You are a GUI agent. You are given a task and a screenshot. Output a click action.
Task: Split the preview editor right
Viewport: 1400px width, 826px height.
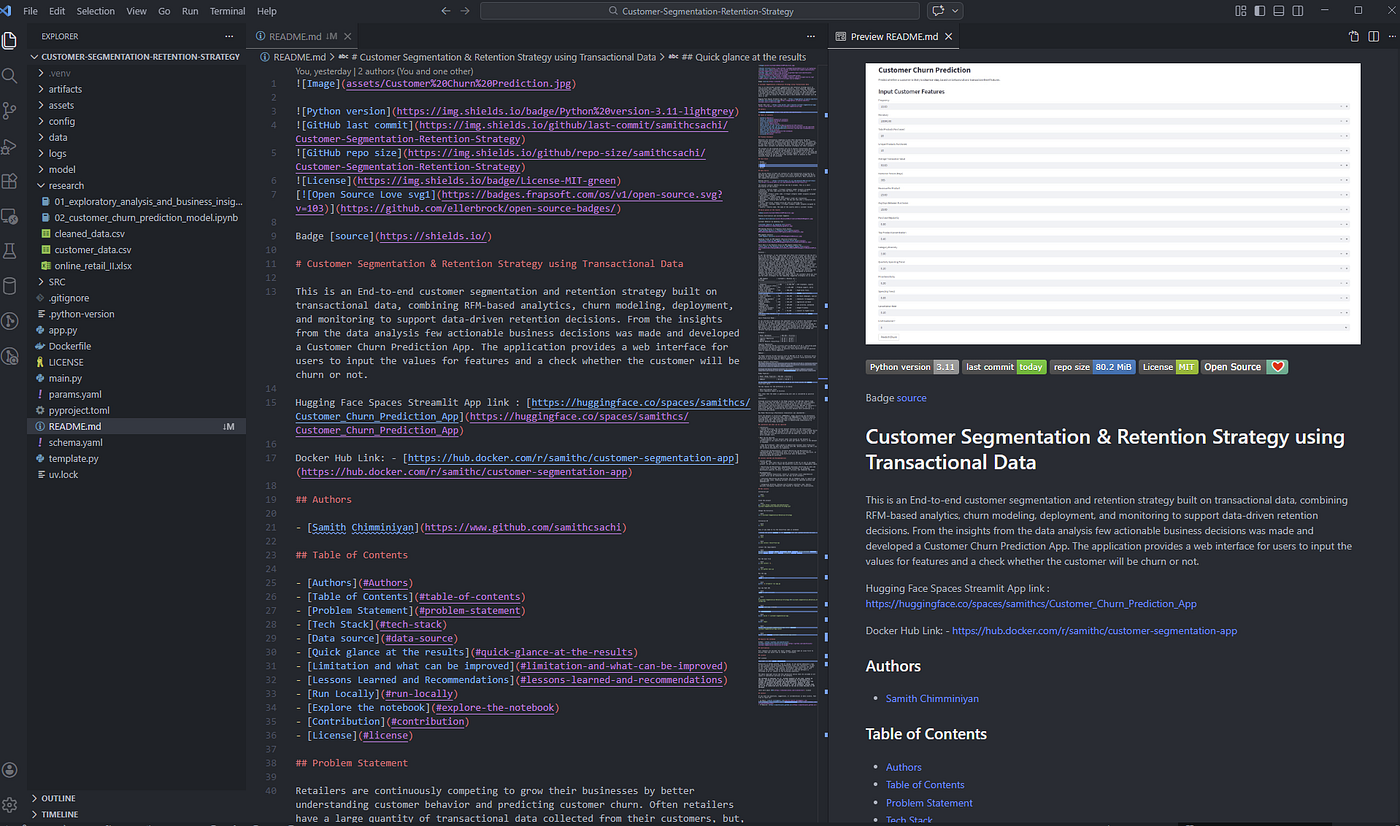[x=1372, y=37]
